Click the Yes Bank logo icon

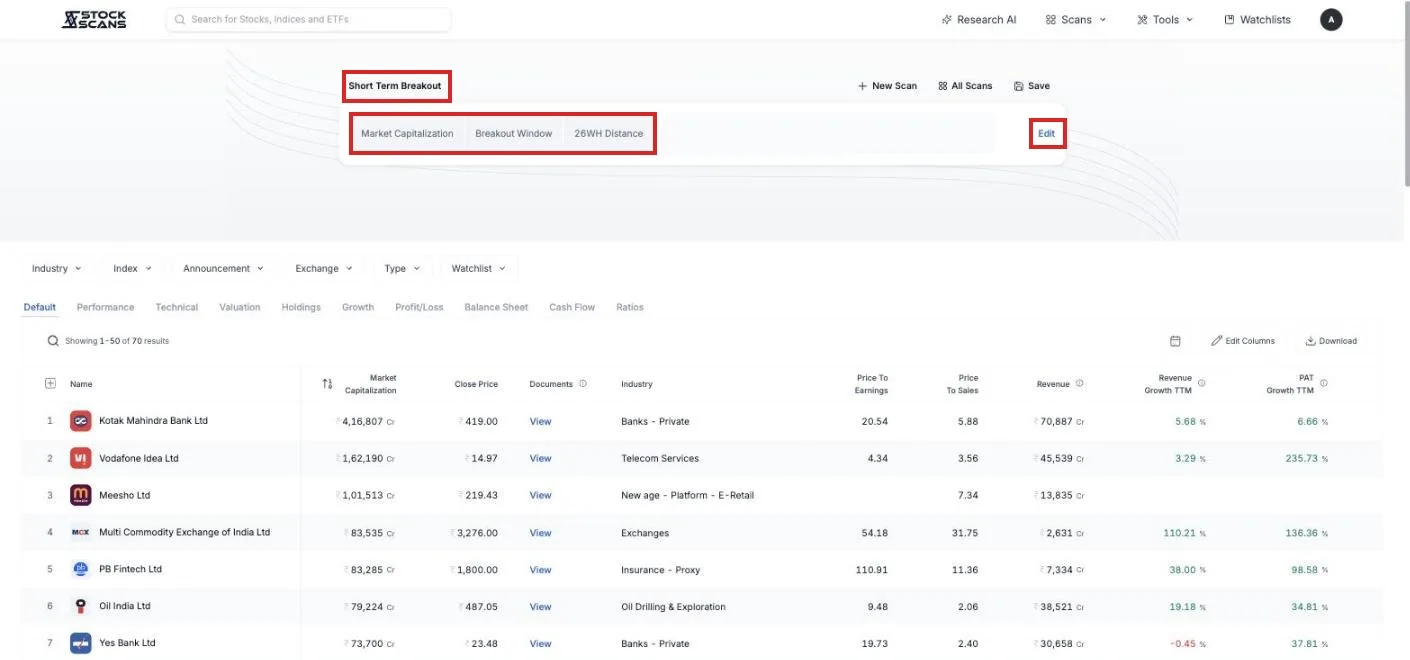point(81,643)
